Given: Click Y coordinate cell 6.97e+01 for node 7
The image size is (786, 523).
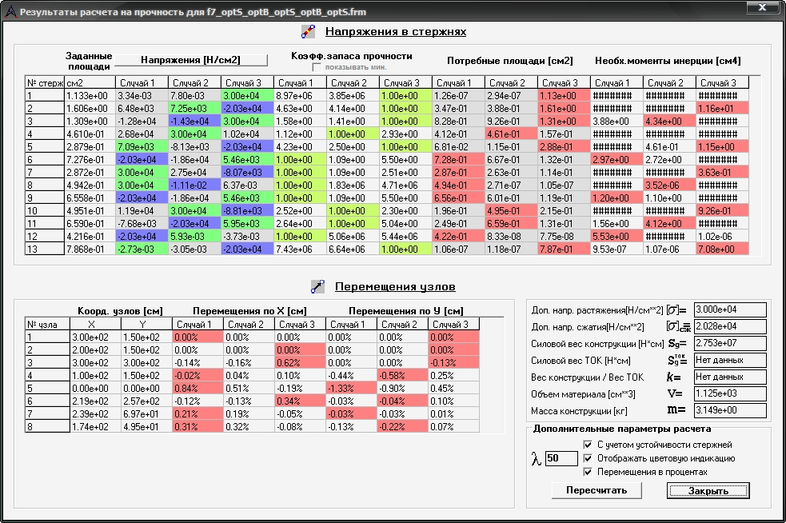Looking at the screenshot, I should pos(146,414).
